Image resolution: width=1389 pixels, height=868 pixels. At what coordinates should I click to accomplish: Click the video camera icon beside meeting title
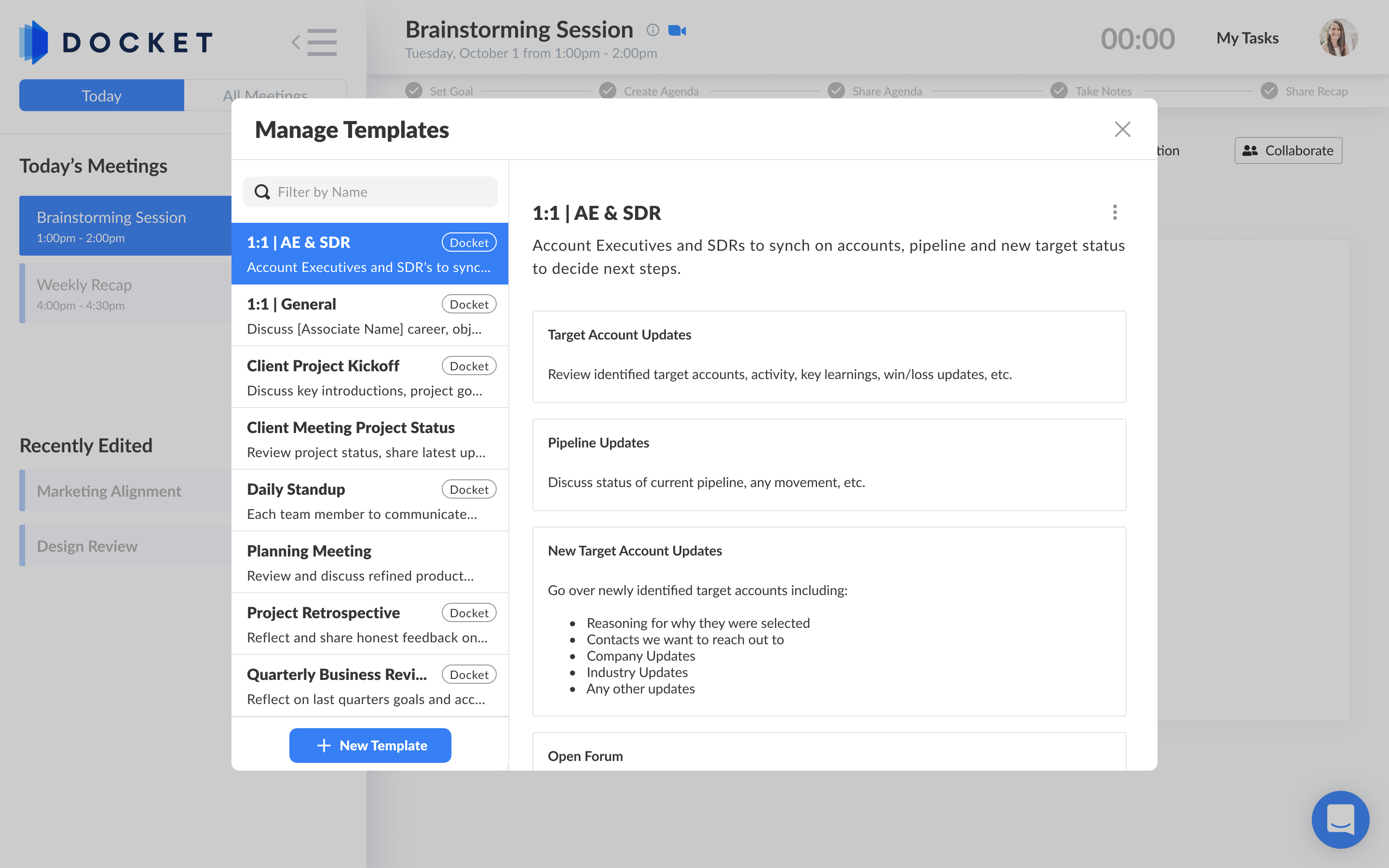(x=677, y=30)
